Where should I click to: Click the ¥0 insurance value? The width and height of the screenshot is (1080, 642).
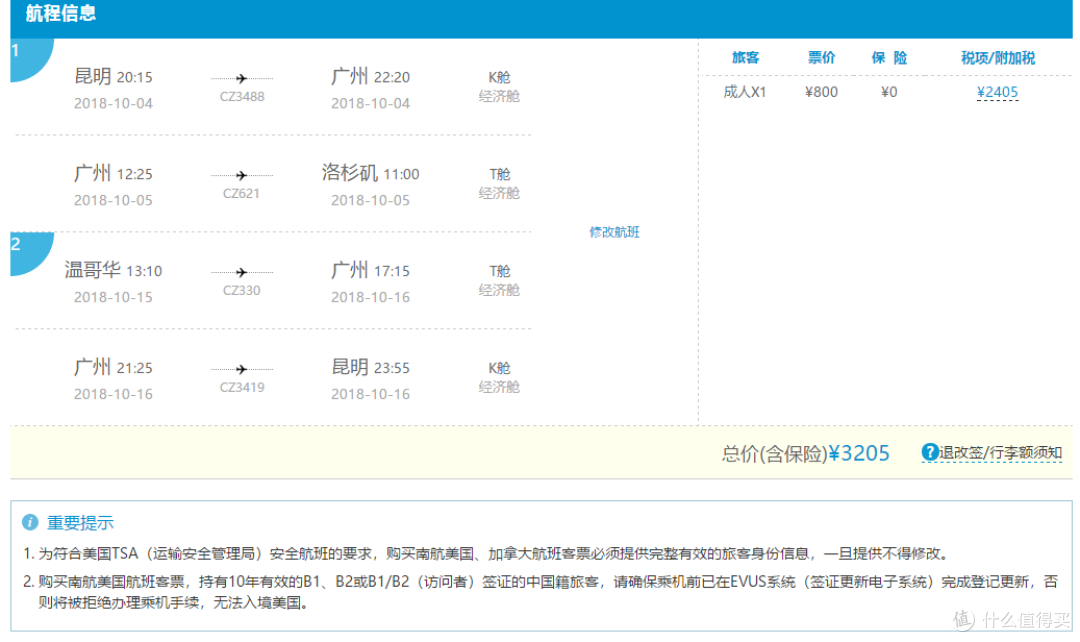click(x=889, y=92)
